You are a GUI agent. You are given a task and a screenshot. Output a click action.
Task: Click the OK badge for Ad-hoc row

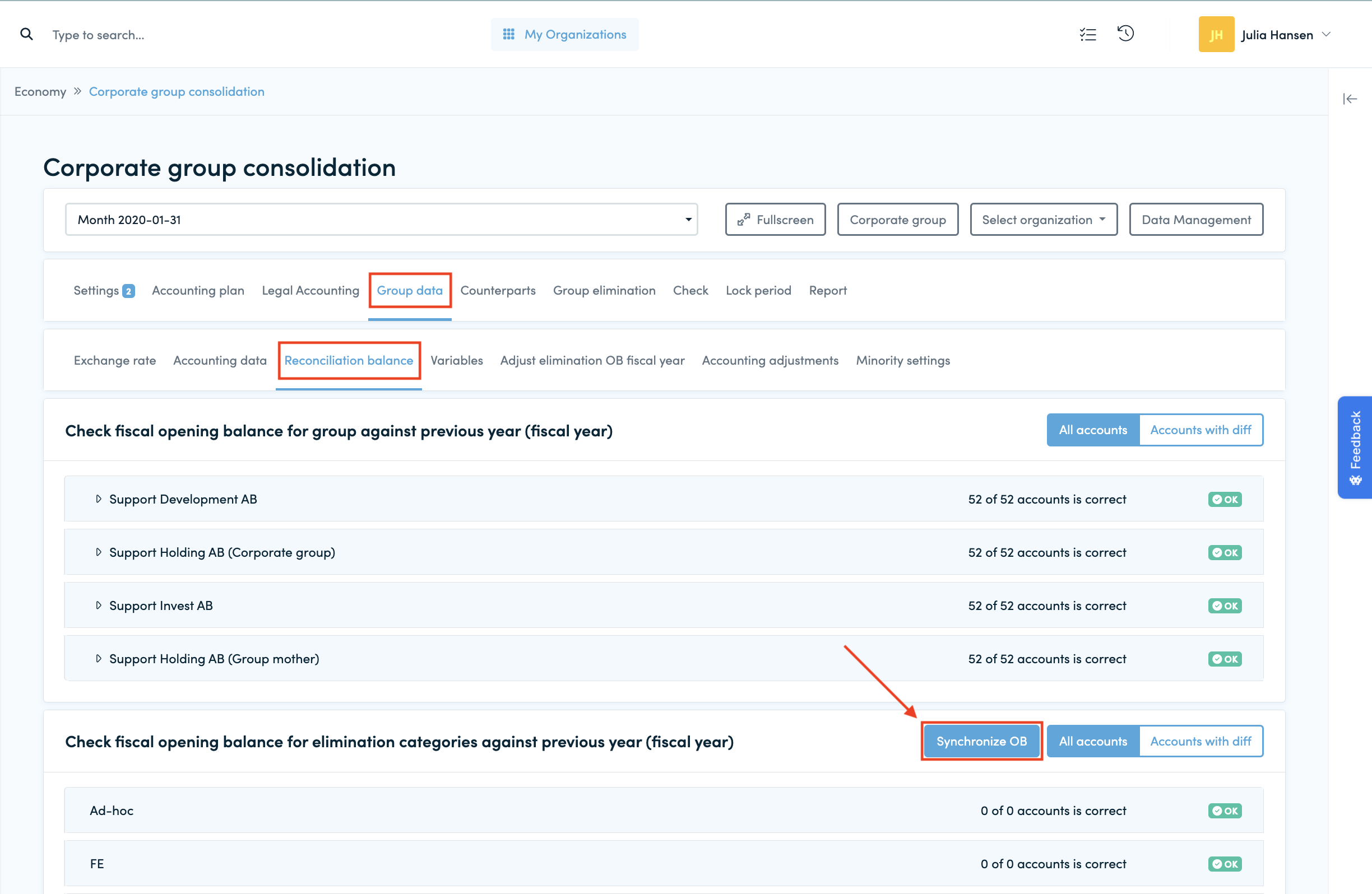pyautogui.click(x=1225, y=811)
